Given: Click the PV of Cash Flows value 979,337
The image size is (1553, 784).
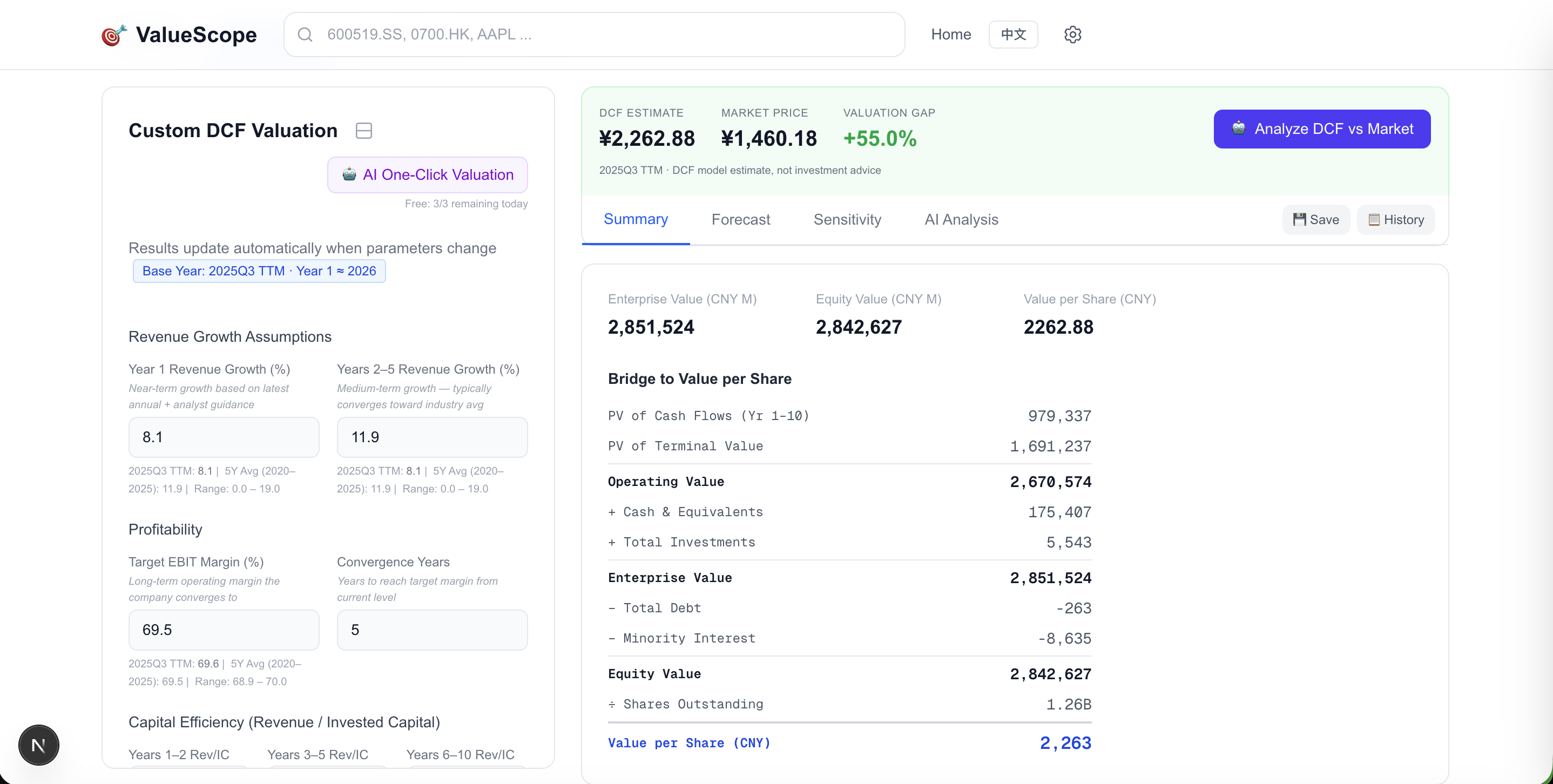Looking at the screenshot, I should (x=1059, y=416).
